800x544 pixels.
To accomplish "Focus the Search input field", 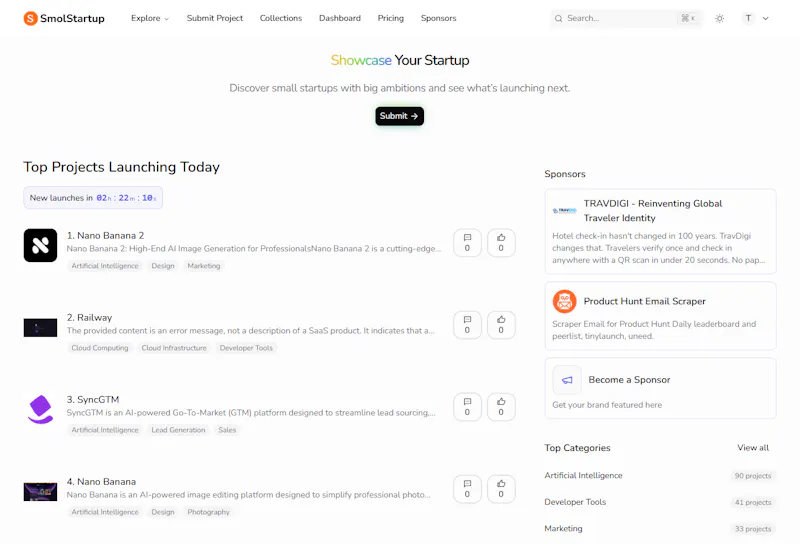I will pos(626,18).
